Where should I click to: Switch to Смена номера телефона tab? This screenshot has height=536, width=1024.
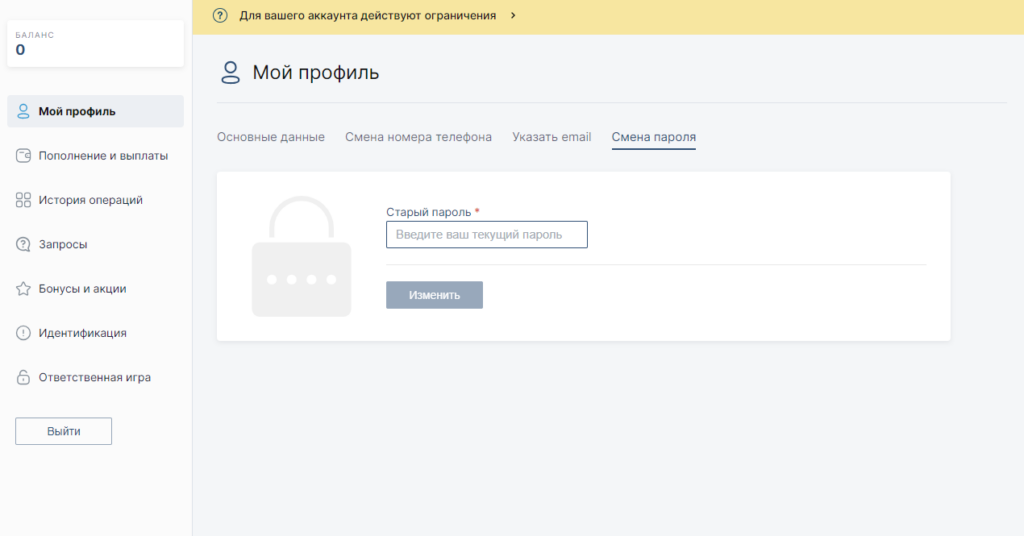point(418,137)
